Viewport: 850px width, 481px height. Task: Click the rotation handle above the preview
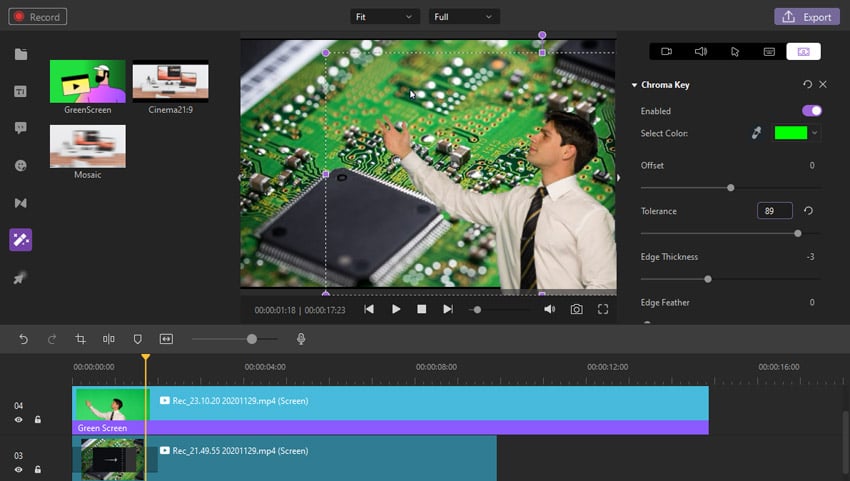point(542,35)
